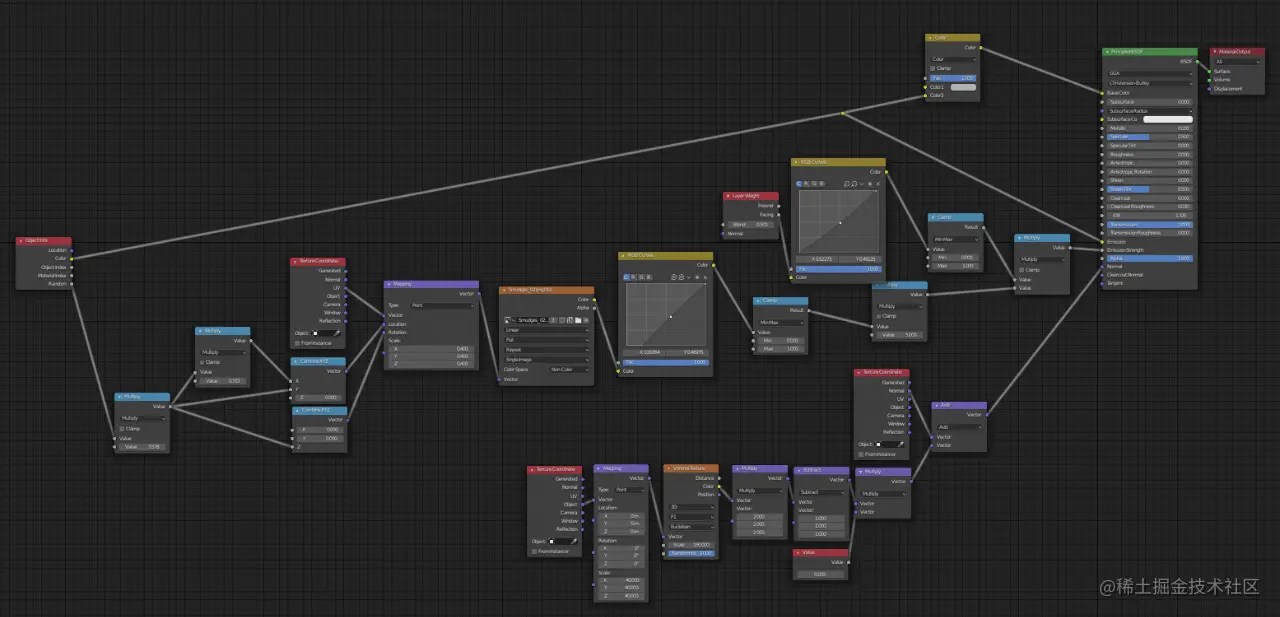Image resolution: width=1280 pixels, height=617 pixels.
Task: Adjust Transmission slider in Principled BSDF
Action: (1150, 224)
